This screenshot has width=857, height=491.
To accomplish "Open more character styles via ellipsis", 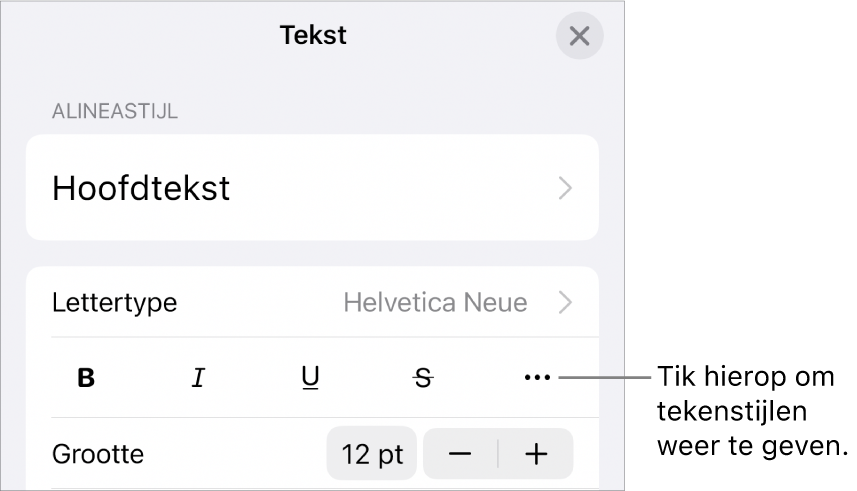I will (537, 378).
